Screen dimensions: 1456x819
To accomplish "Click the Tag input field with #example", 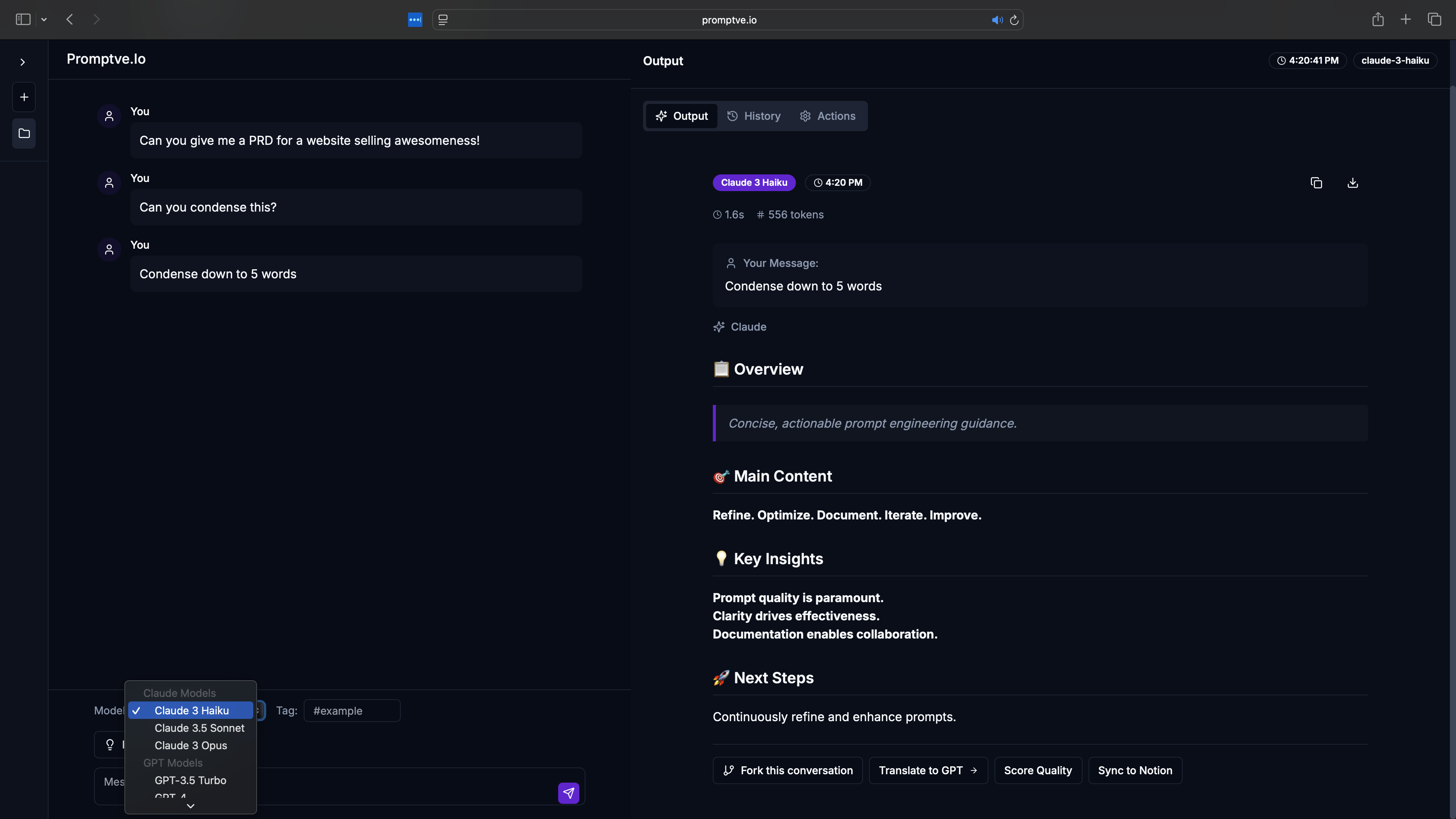I will tap(351, 711).
